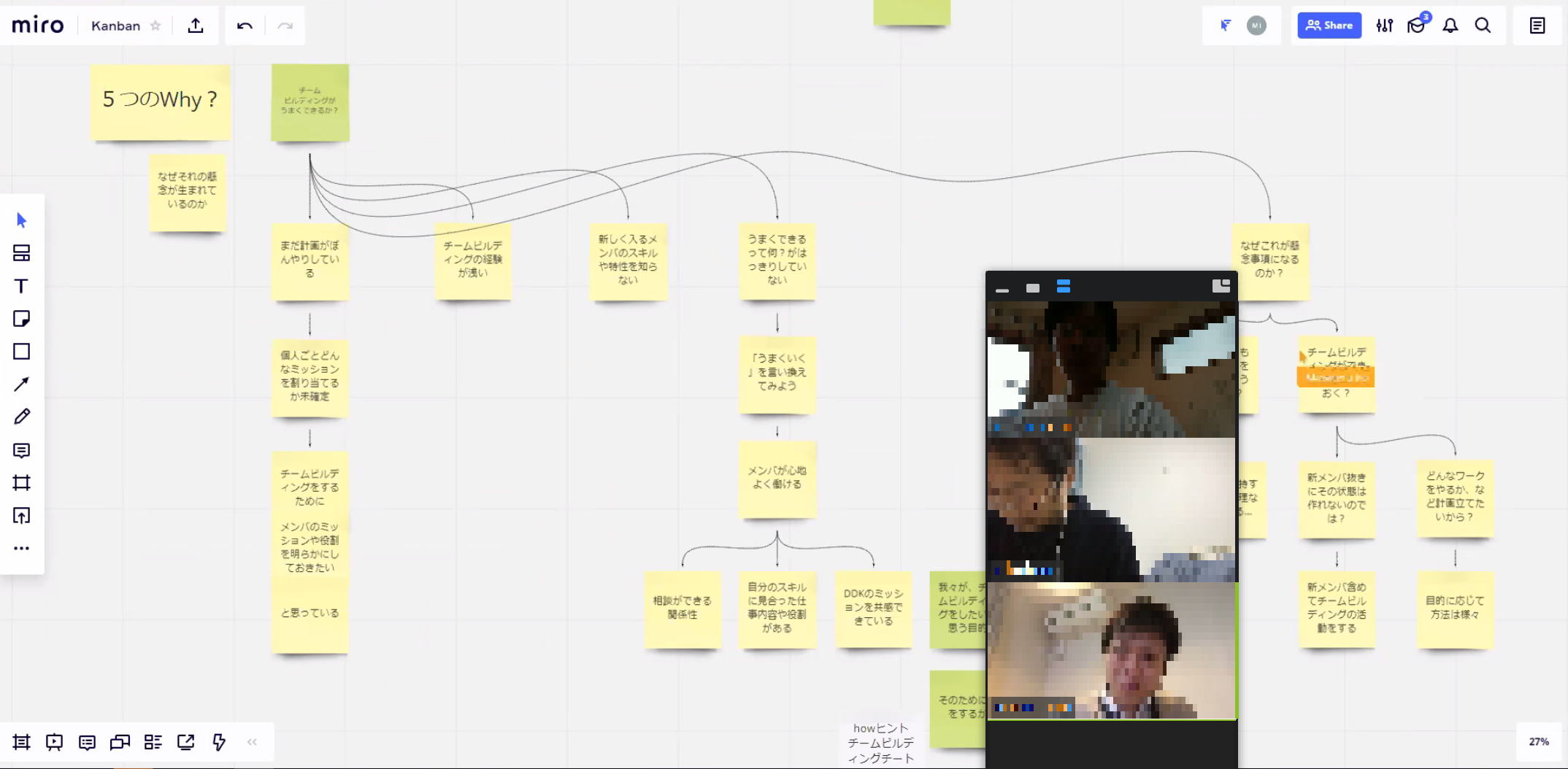The width and height of the screenshot is (1568, 769).
Task: Select the '個人ごとどんなミッション' sticky note
Action: (x=310, y=377)
